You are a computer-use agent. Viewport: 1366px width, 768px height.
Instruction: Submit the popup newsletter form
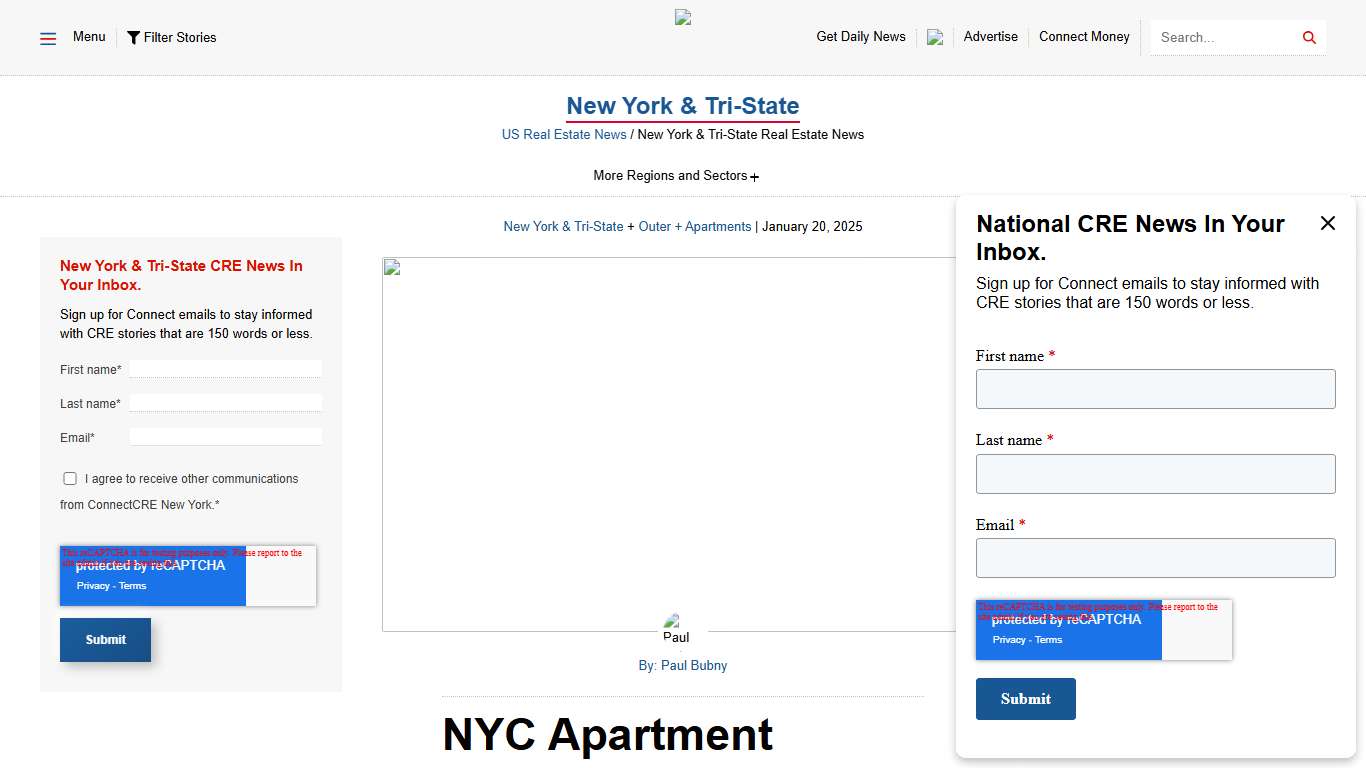1026,698
